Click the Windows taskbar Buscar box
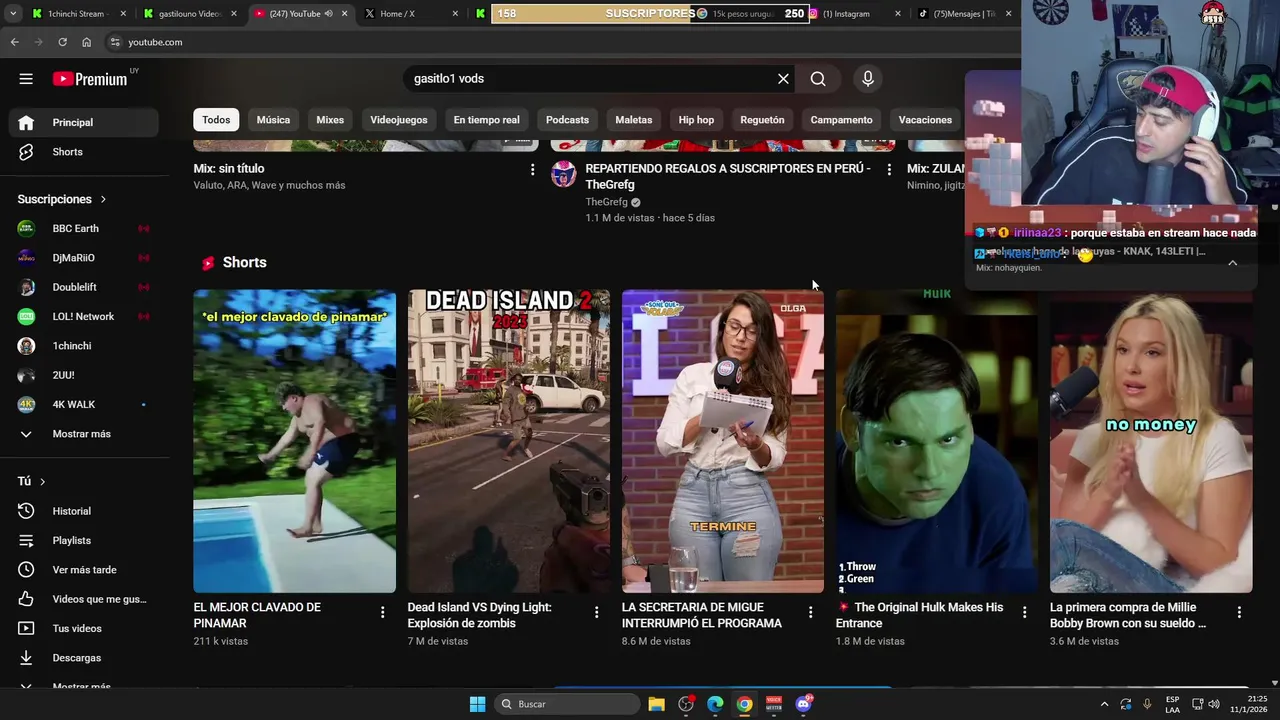The width and height of the screenshot is (1280, 720). [567, 704]
